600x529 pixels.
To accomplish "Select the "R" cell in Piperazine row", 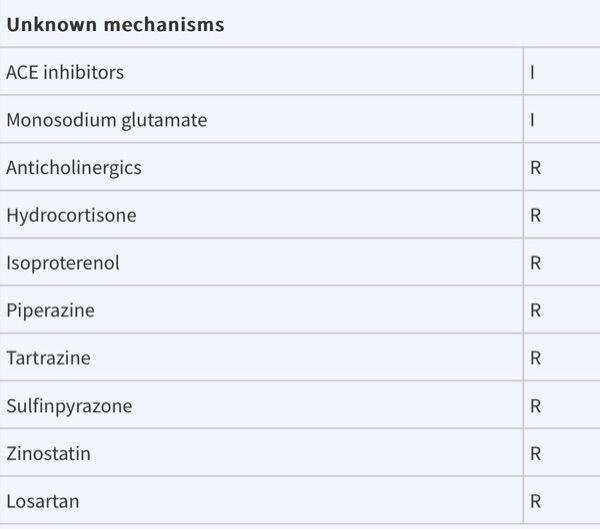I will coord(536,310).
